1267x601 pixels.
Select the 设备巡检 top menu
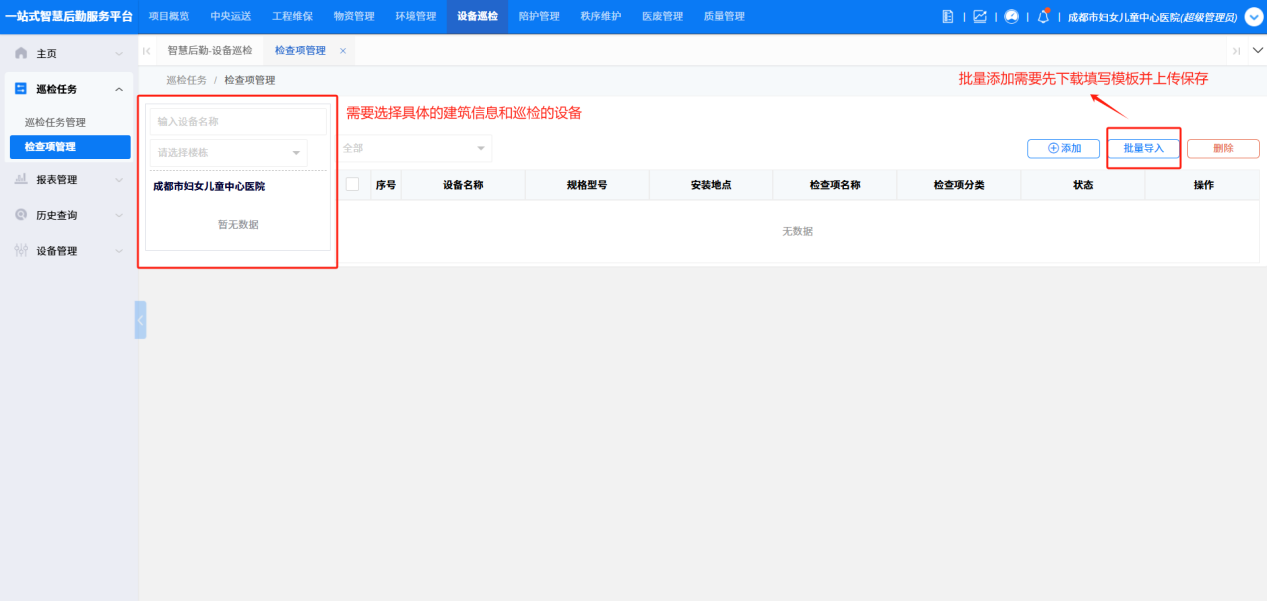click(477, 17)
